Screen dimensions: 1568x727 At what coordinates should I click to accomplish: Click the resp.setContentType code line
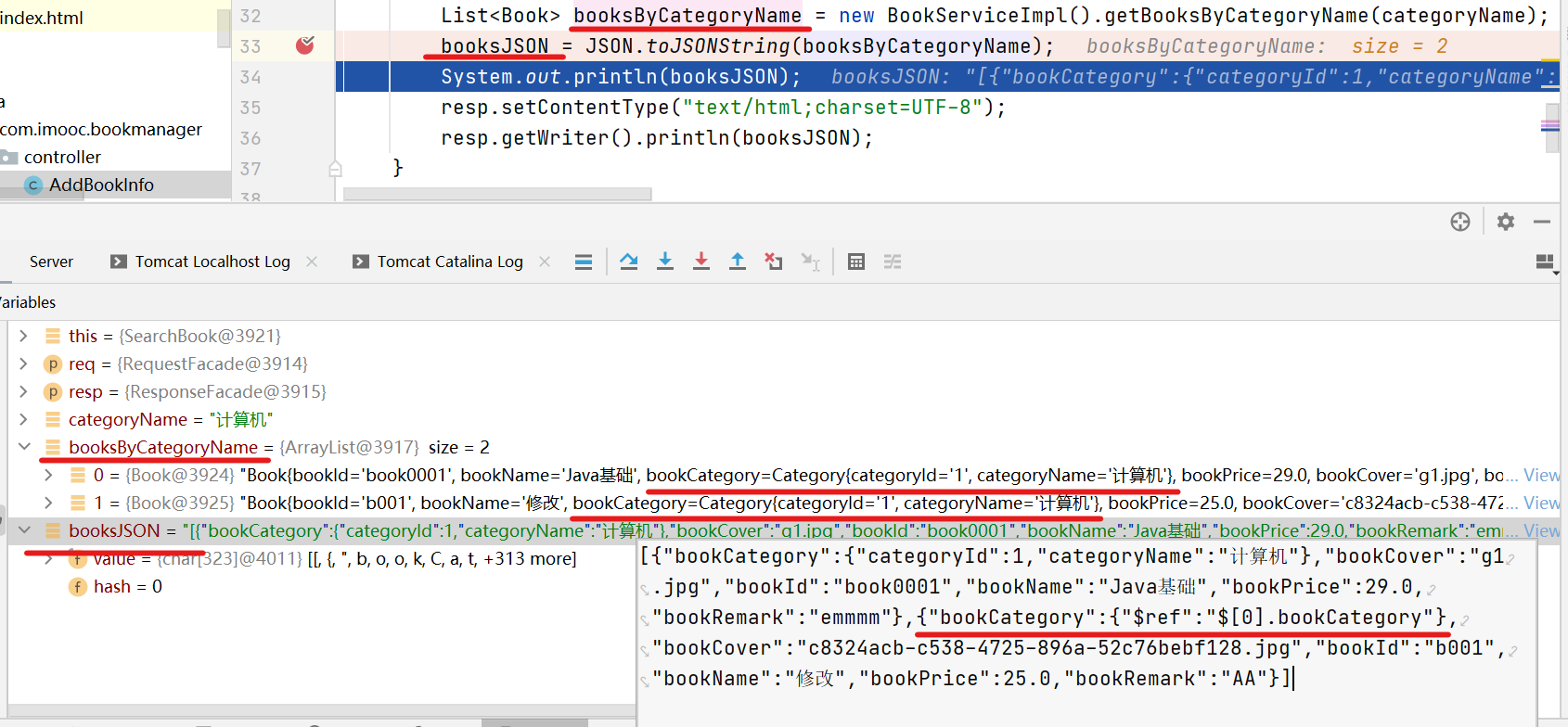[x=723, y=108]
